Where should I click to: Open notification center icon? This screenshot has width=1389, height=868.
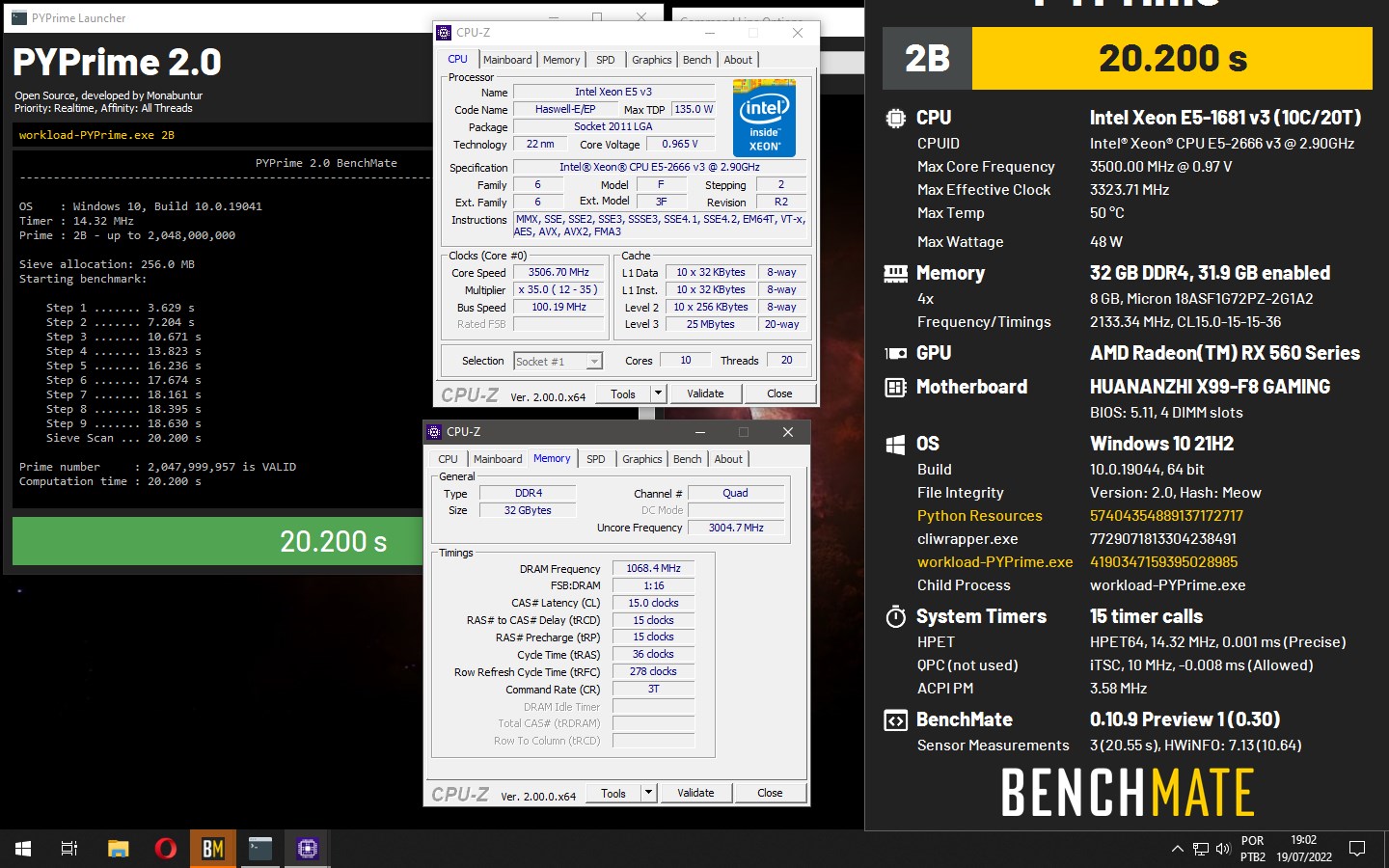1357,849
